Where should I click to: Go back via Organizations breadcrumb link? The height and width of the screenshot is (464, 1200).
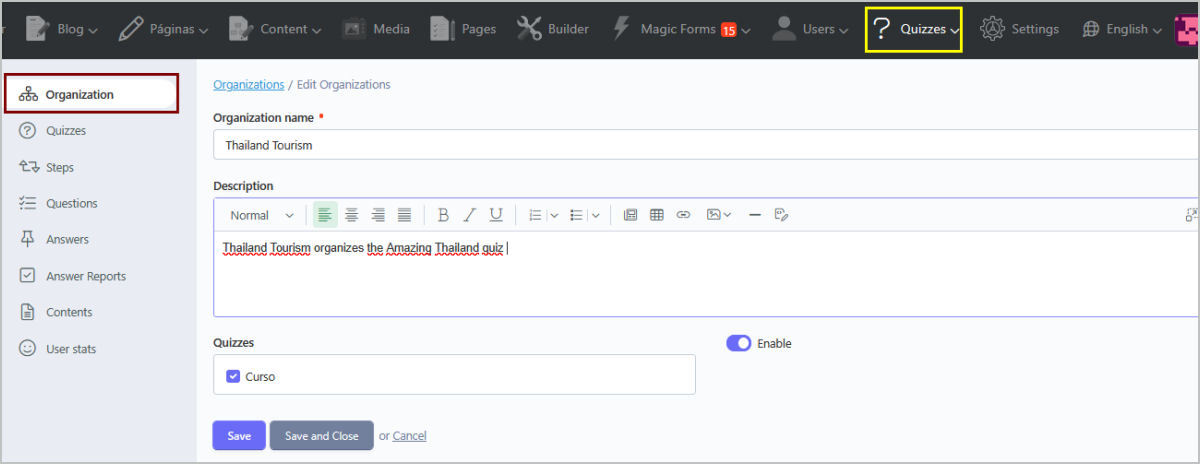[248, 85]
